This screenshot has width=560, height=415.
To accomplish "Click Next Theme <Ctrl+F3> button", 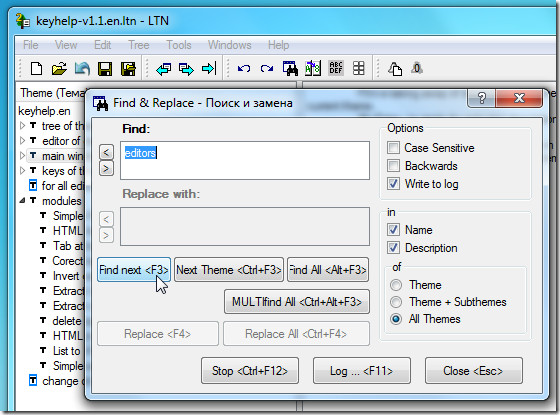I will pyautogui.click(x=229, y=270).
